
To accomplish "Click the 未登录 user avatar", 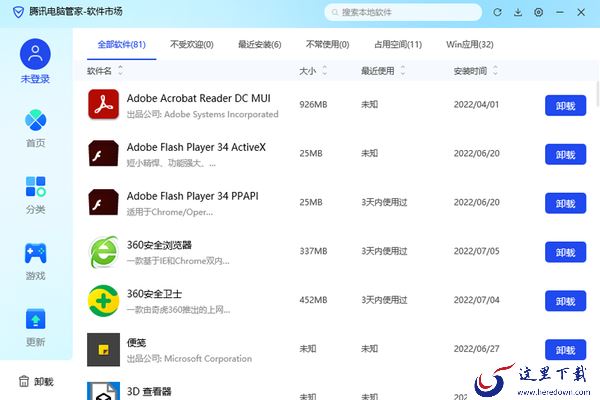I will coord(35,54).
